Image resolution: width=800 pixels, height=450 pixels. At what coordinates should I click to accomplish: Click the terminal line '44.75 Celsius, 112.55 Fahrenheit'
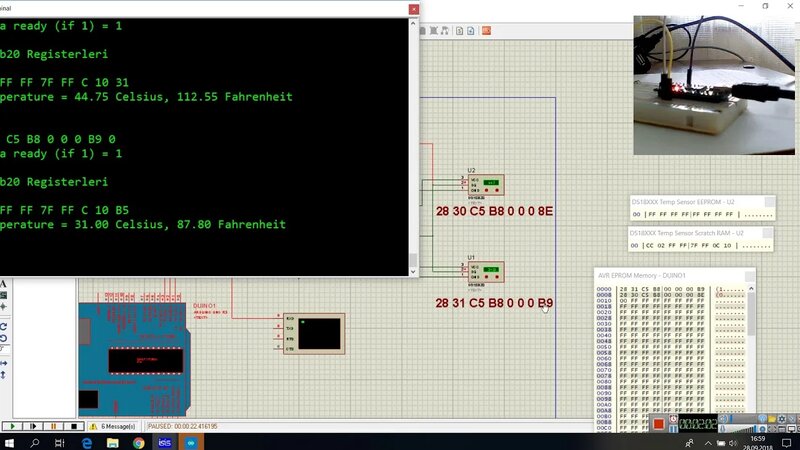tap(184, 97)
